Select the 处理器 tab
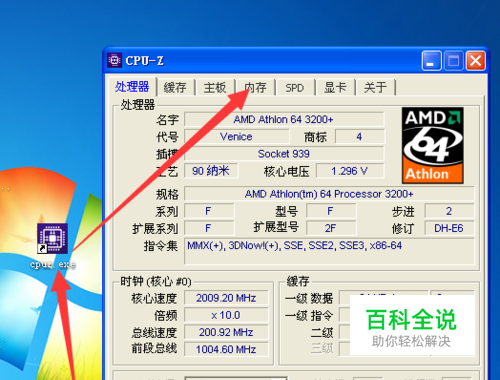The width and height of the screenshot is (500, 380). 132,87
